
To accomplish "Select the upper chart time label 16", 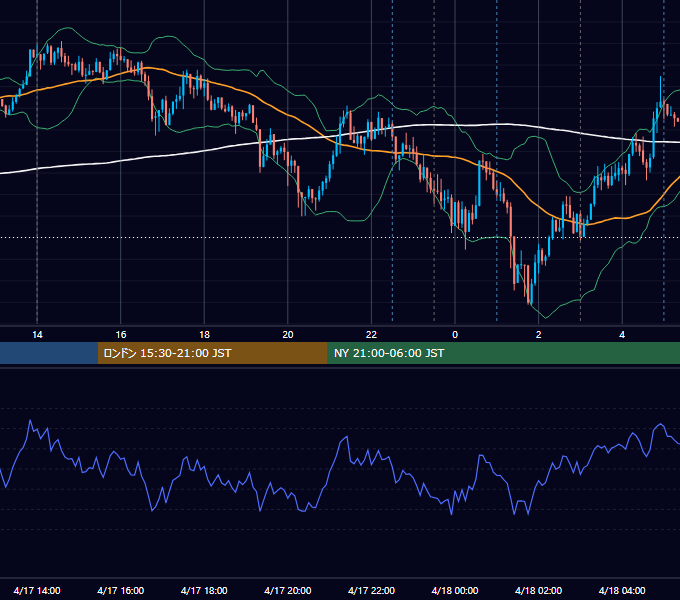I will 121,335.
